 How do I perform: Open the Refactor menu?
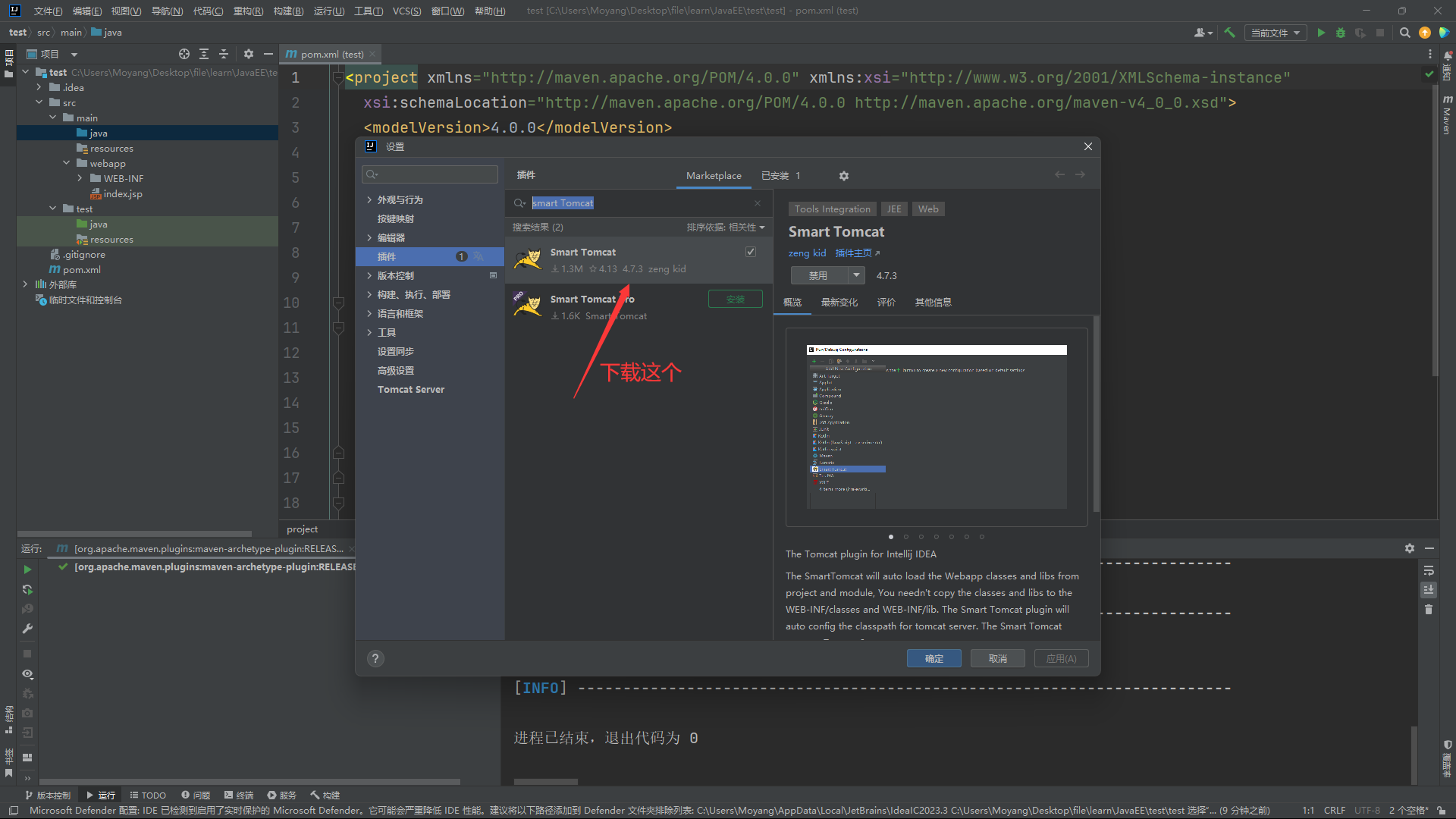[248, 11]
